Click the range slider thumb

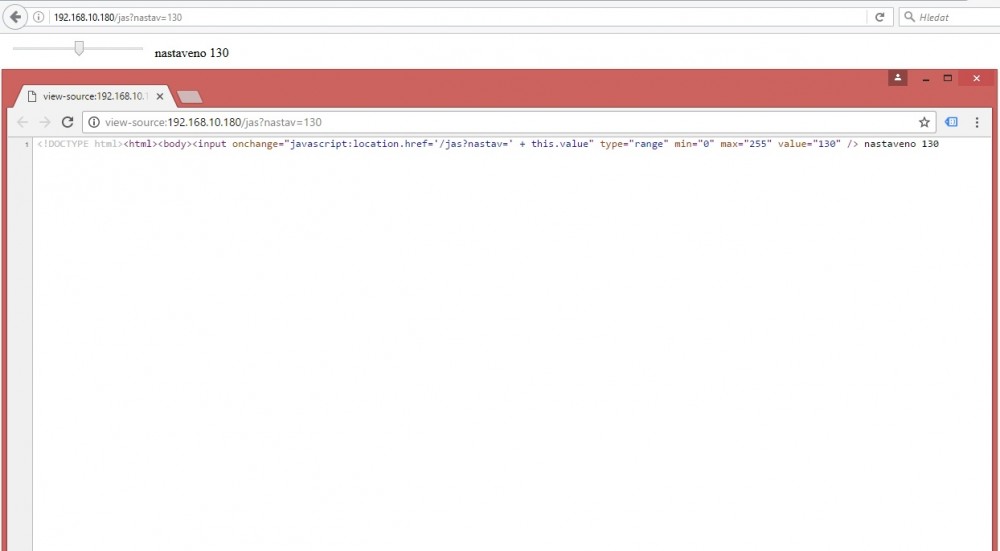[79, 48]
